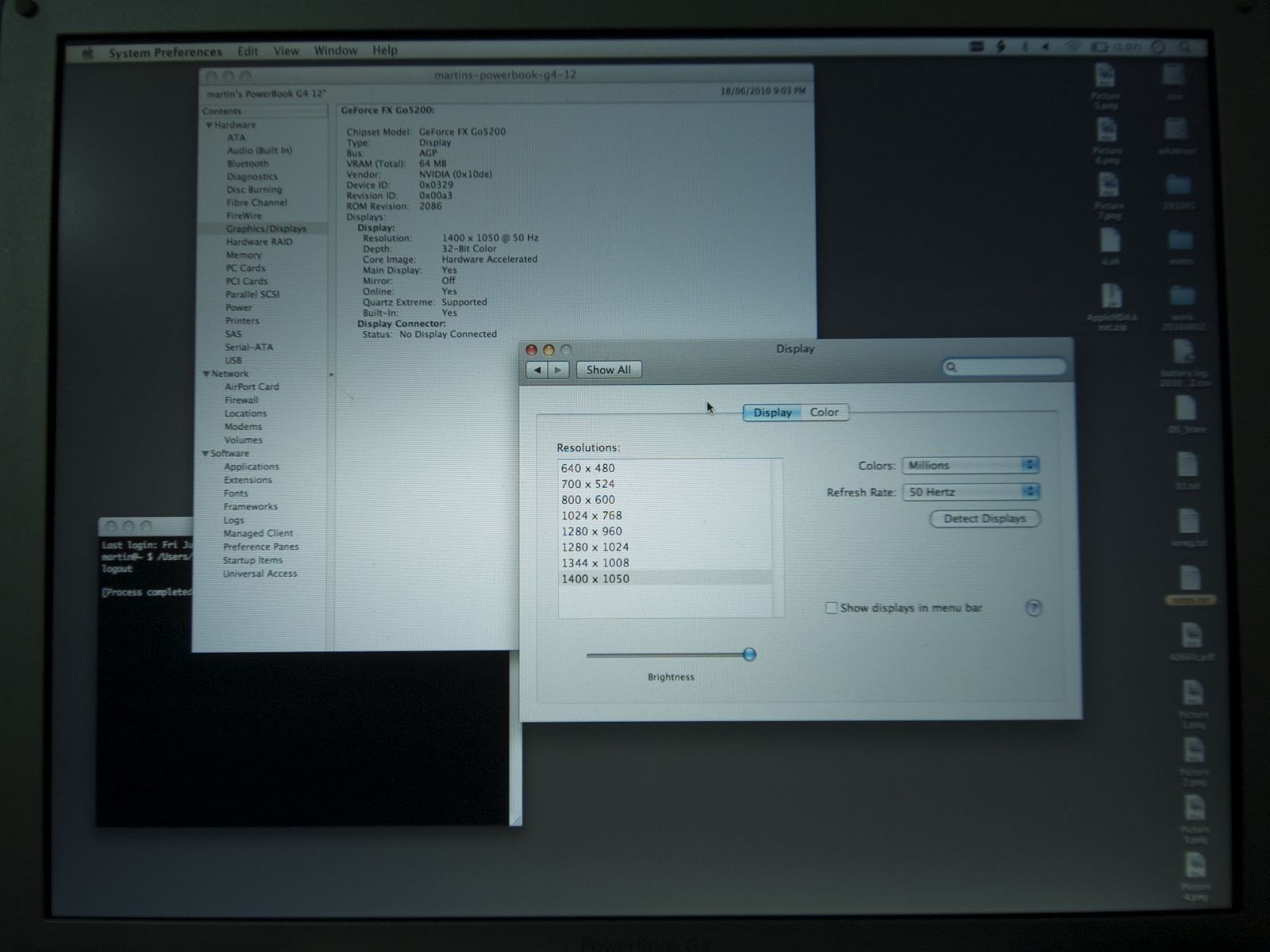Collapse the Software section triangle

[206, 454]
